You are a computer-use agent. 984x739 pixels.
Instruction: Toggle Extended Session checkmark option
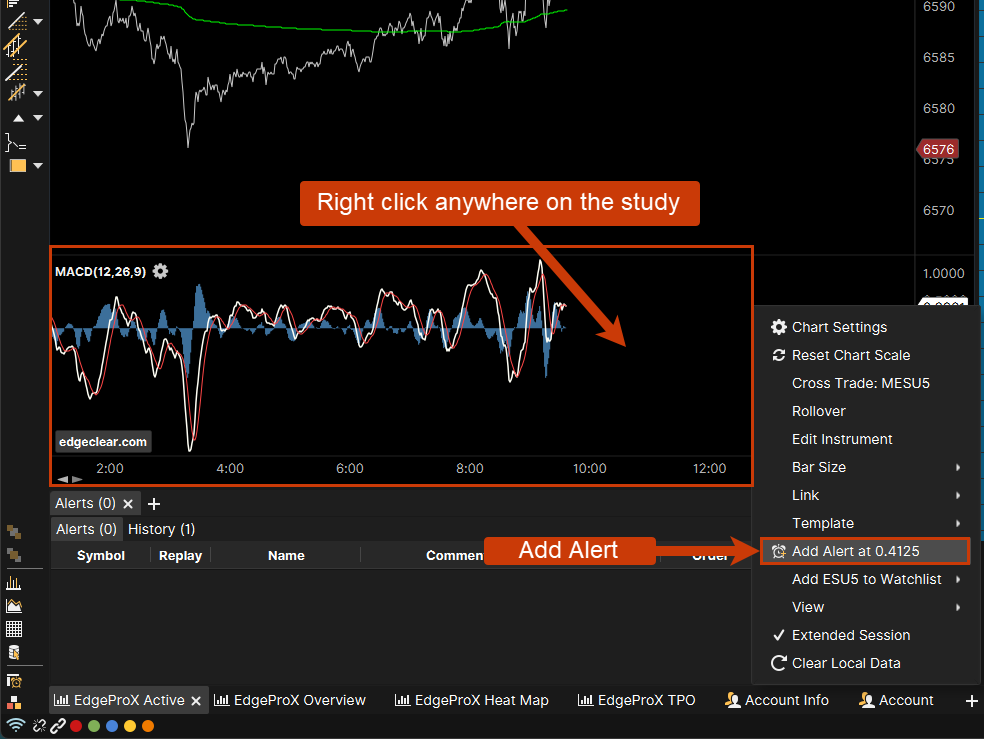[850, 635]
